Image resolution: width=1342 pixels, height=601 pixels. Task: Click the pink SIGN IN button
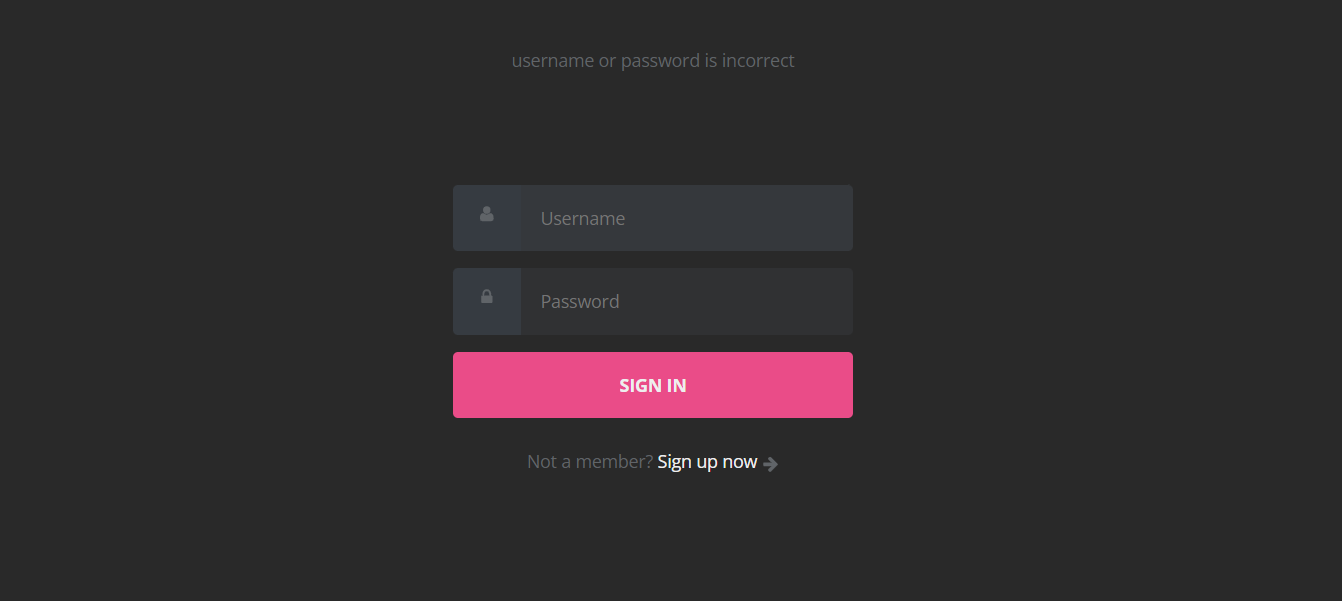coord(653,385)
